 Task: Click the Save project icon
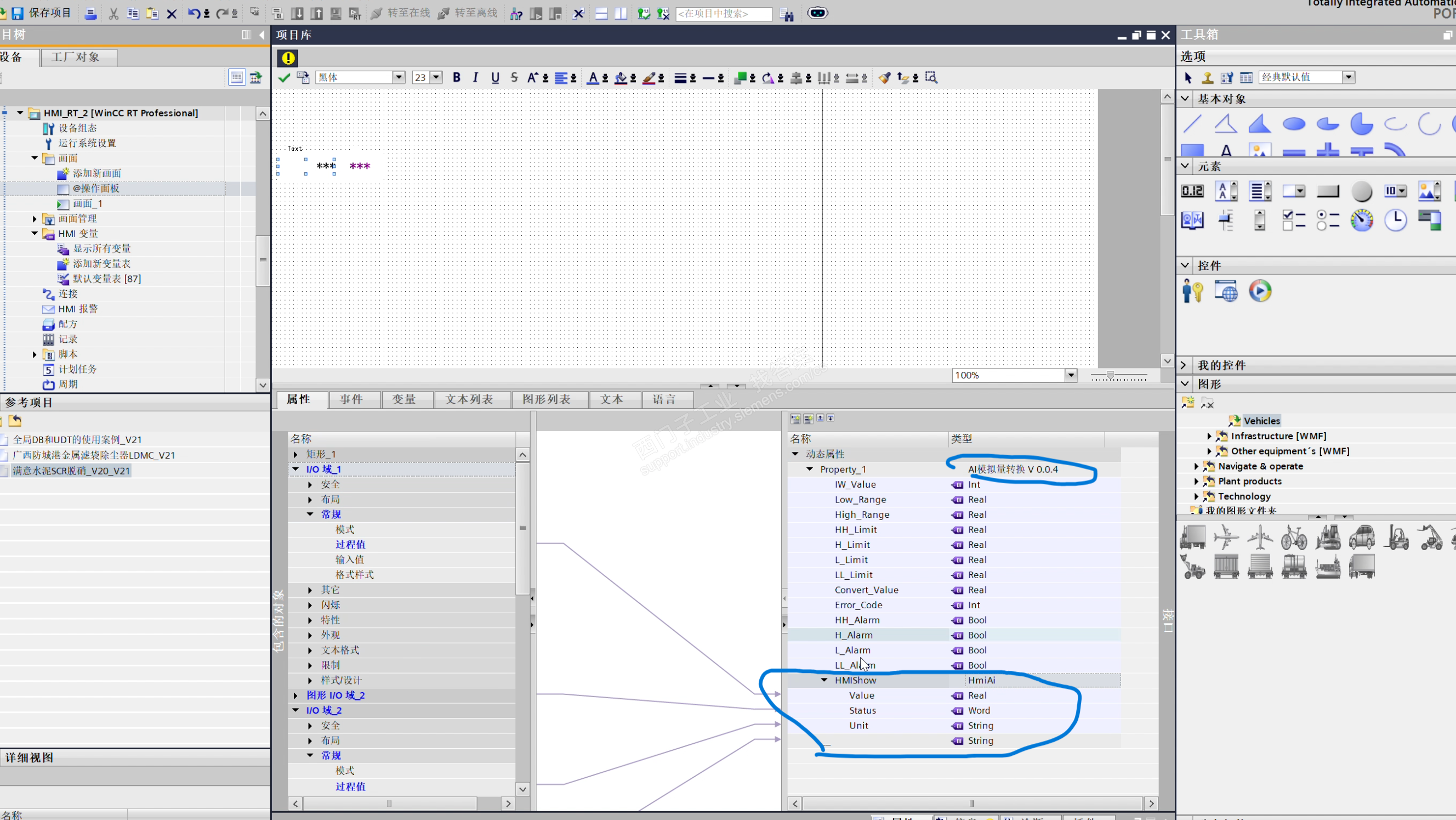click(18, 13)
